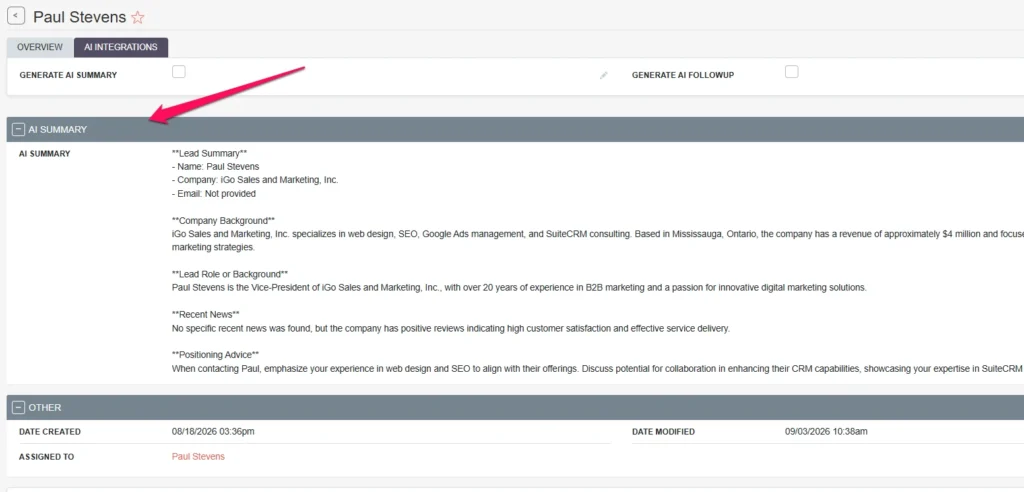The image size is (1024, 492).
Task: Click the 'Paul Stevens is the Vice-President' sentence
Action: (x=519, y=287)
